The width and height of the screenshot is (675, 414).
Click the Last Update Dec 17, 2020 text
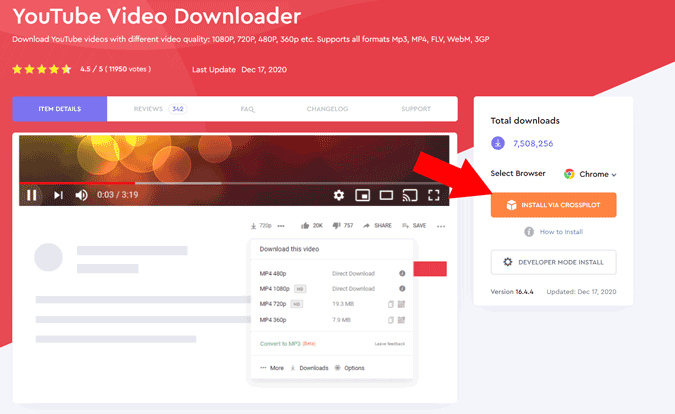pos(239,70)
